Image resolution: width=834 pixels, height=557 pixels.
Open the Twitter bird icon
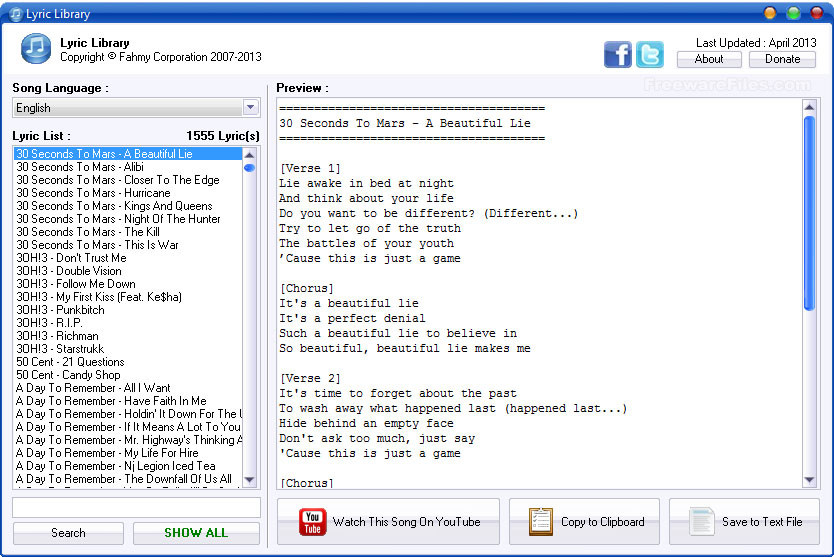[x=650, y=54]
